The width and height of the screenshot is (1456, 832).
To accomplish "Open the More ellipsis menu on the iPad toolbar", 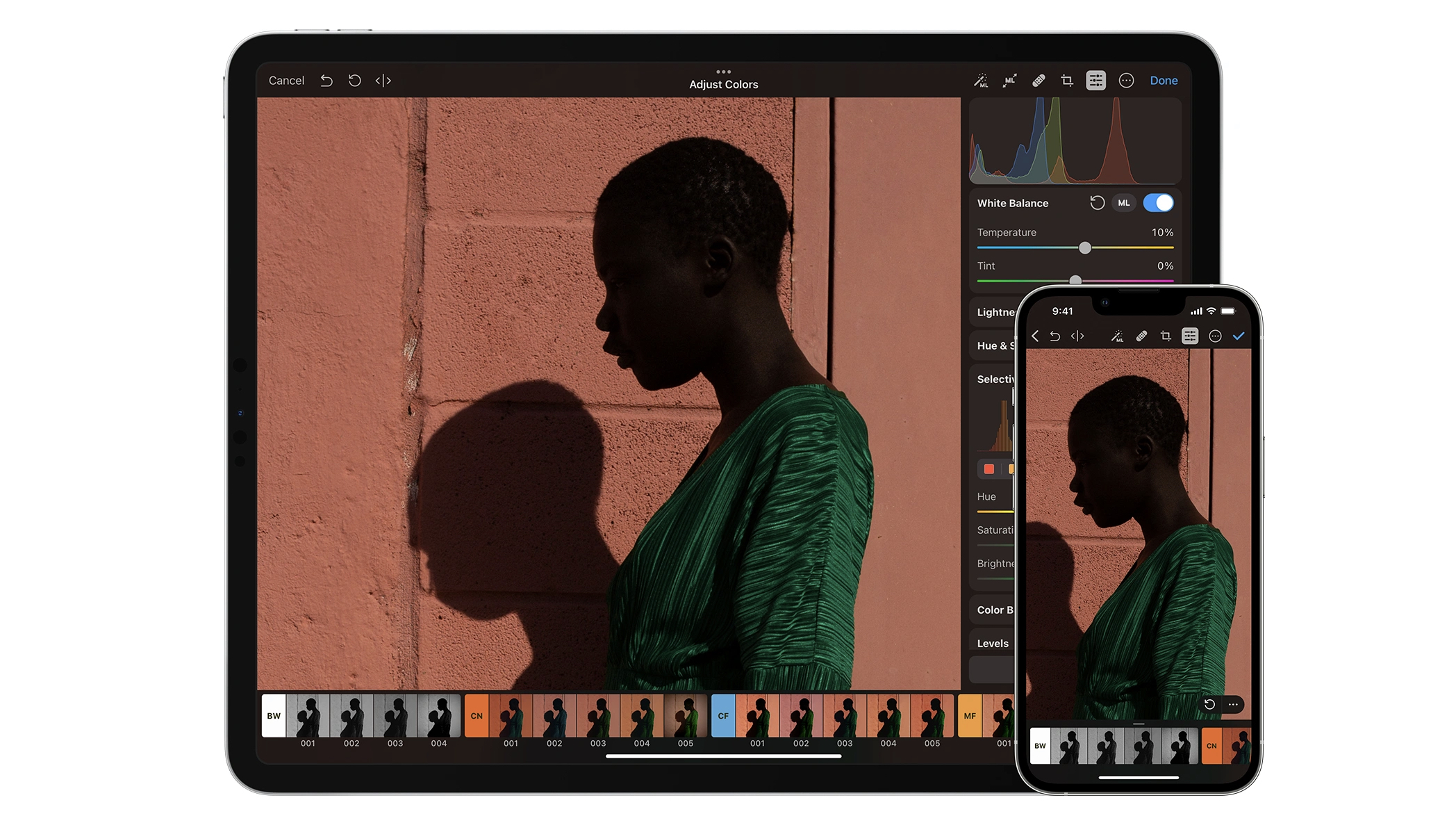I will tap(1126, 81).
